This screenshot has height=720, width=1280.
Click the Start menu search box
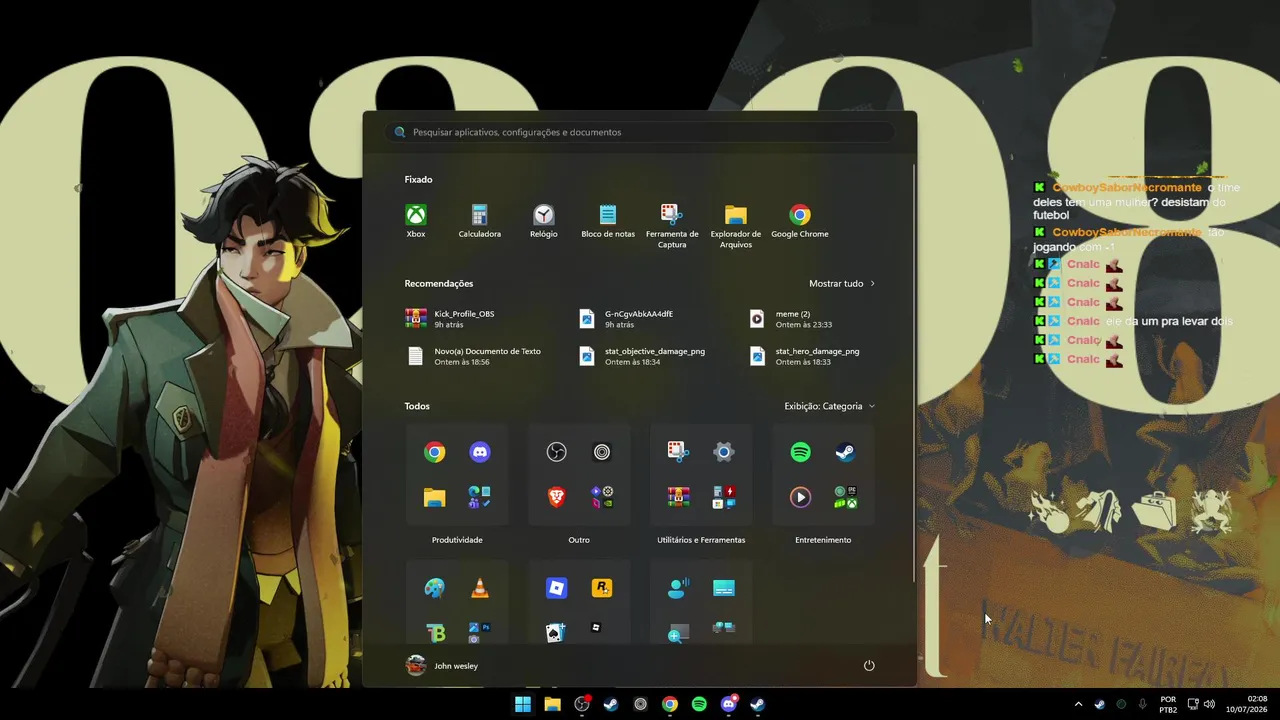pos(640,132)
